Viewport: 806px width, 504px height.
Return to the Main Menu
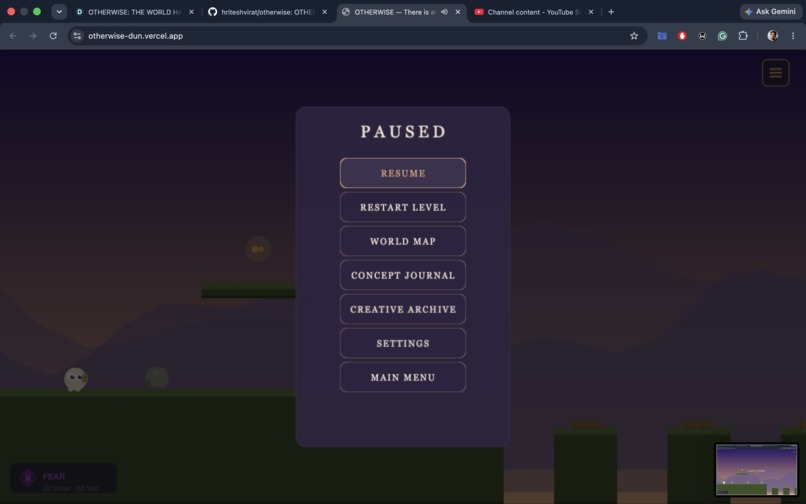click(402, 377)
